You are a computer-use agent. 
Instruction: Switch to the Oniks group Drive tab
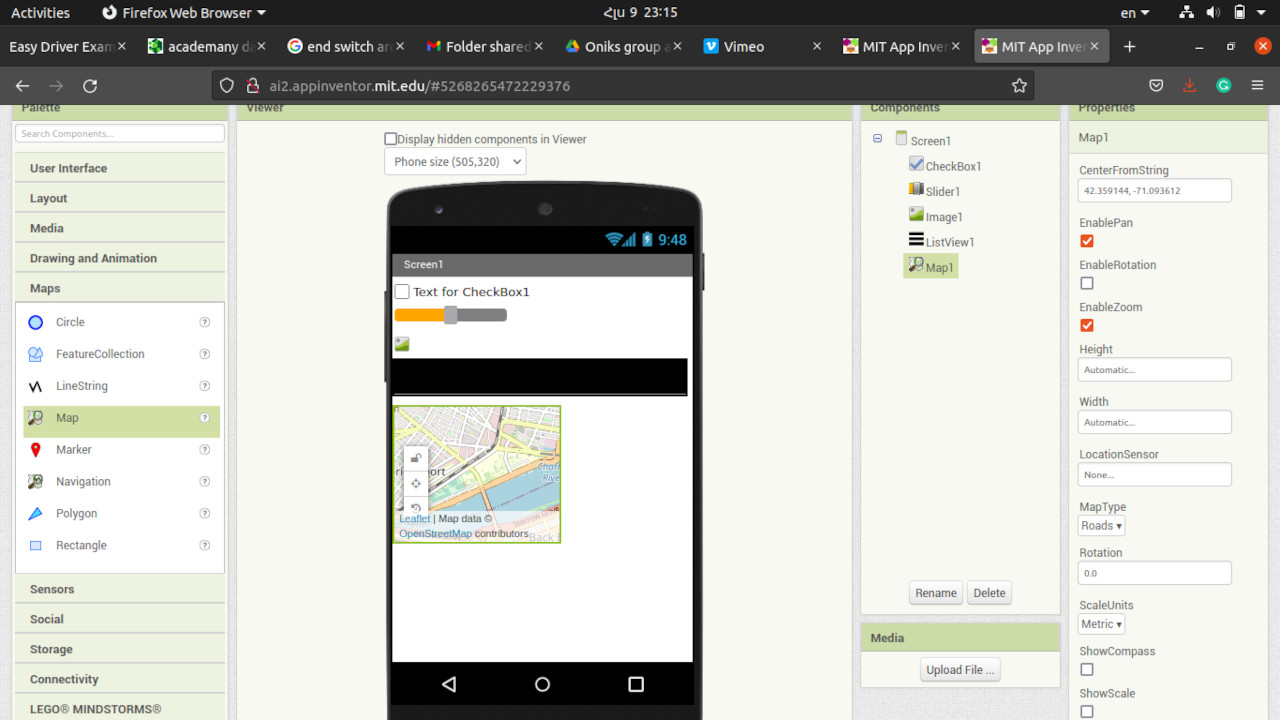(x=623, y=47)
